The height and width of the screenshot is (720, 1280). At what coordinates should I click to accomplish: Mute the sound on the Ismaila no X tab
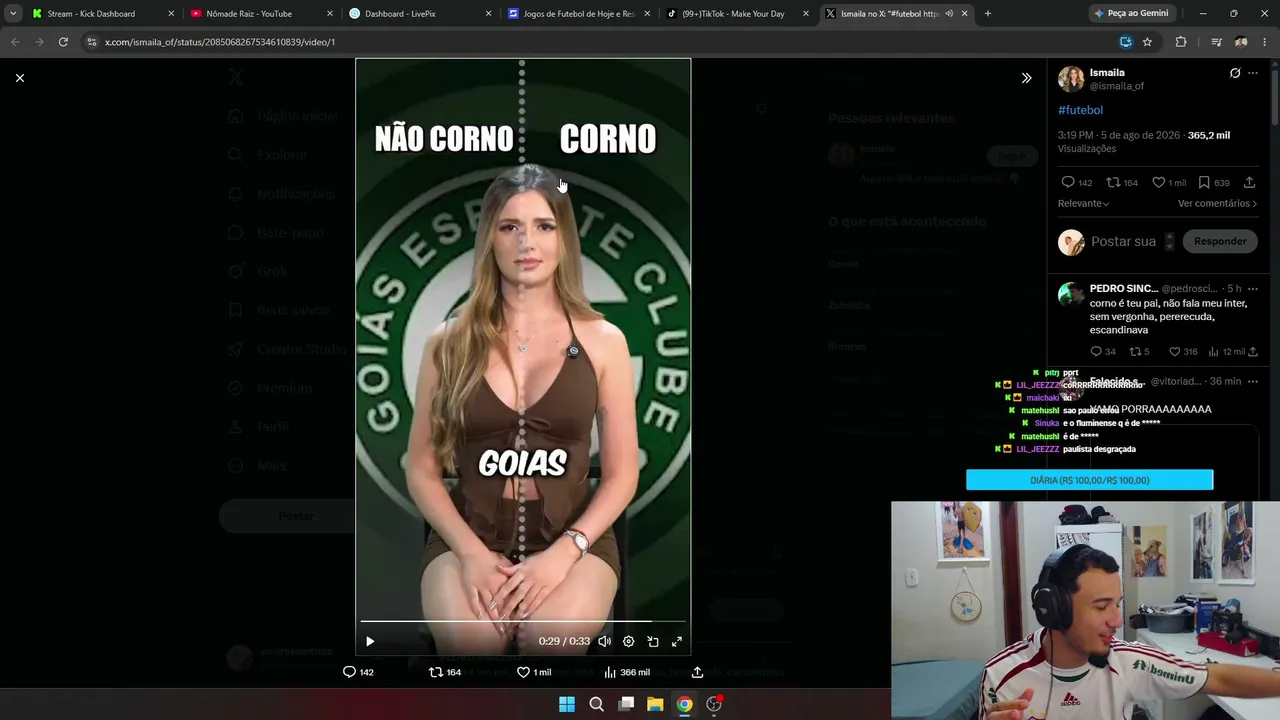949,14
